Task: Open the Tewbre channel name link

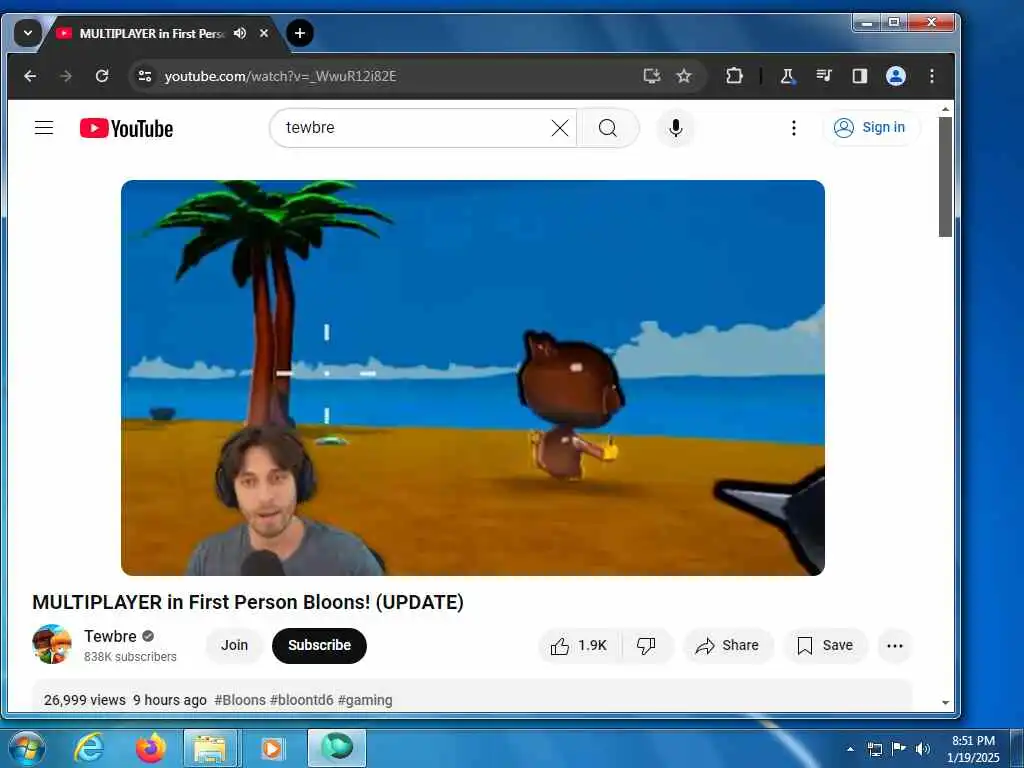Action: click(110, 636)
